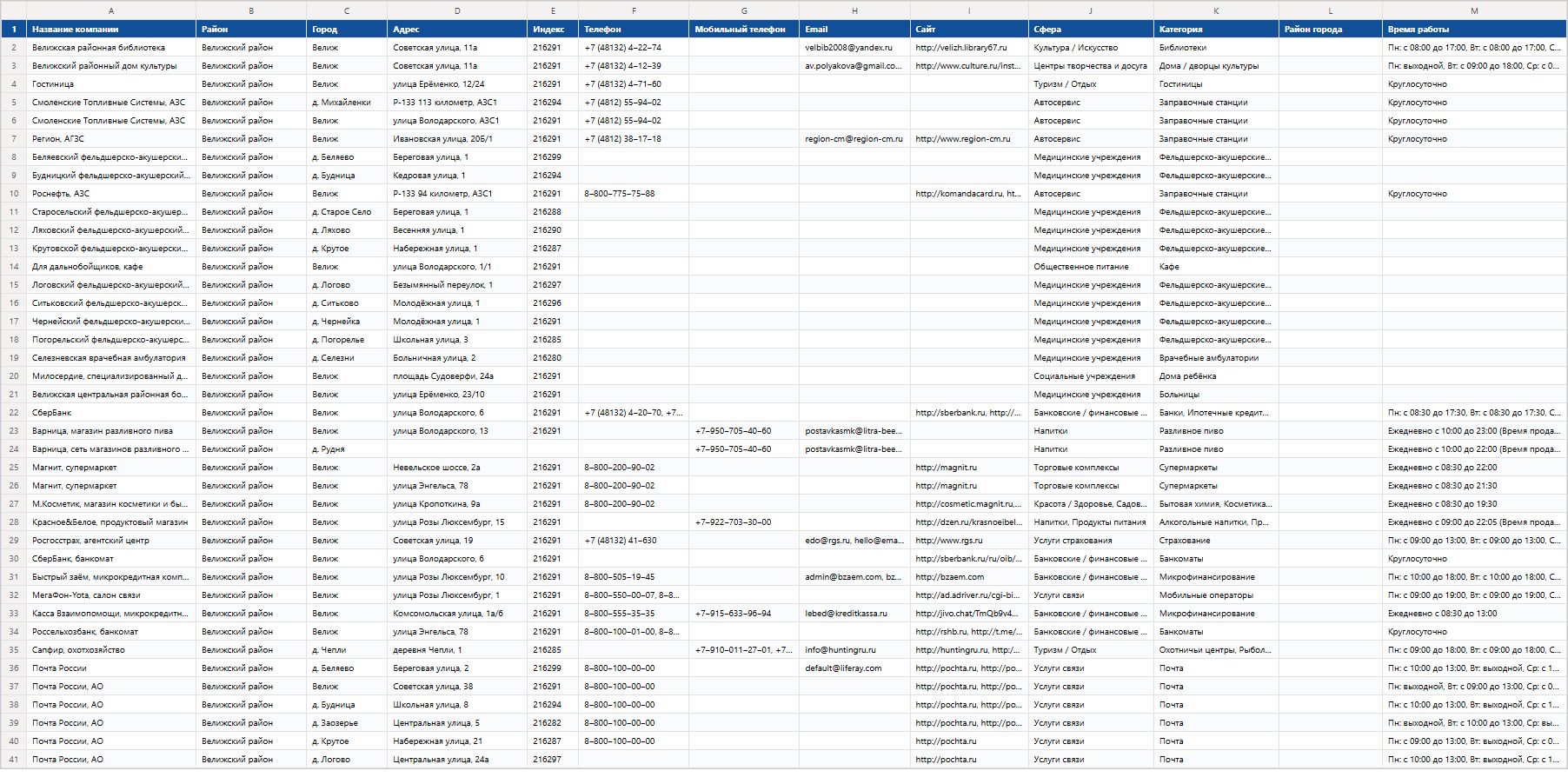
Task: Click the 'Название компании' header cell
Action: pyautogui.click(x=111, y=29)
